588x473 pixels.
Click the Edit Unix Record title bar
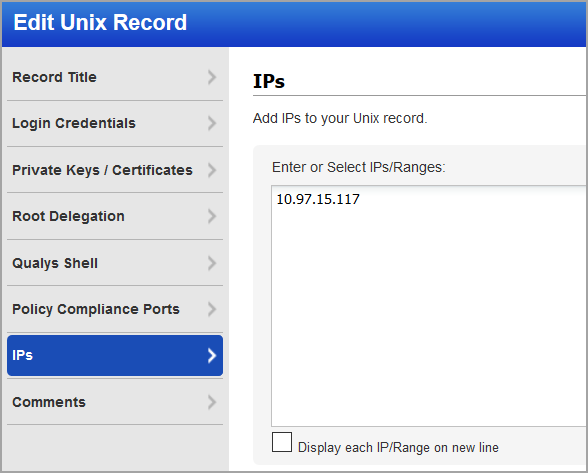coord(294,23)
